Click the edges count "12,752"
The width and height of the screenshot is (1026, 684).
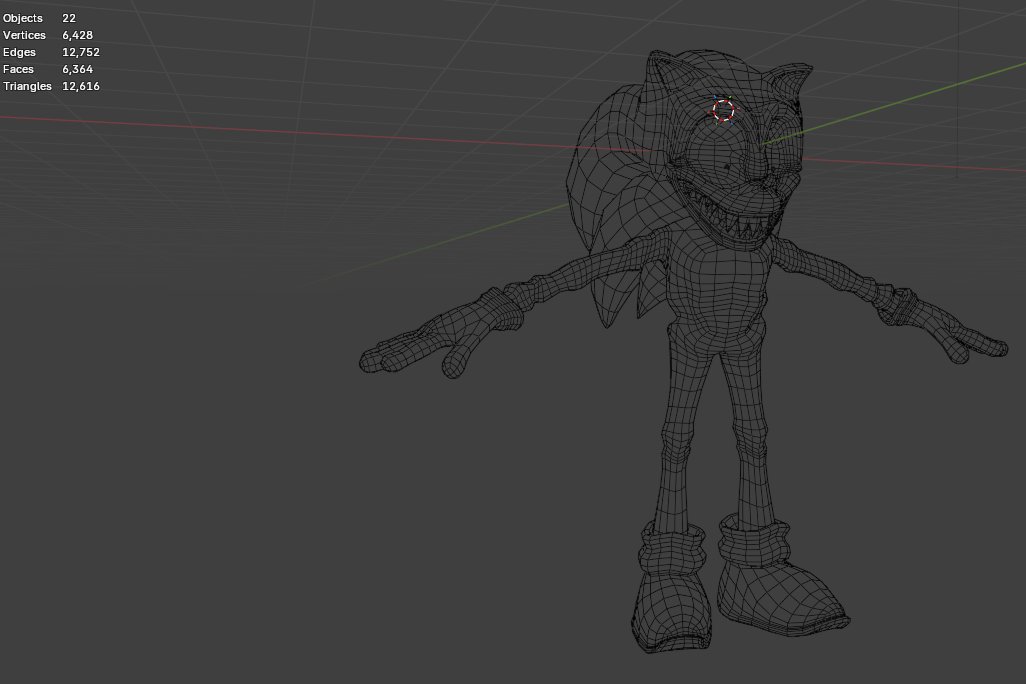[x=80, y=52]
